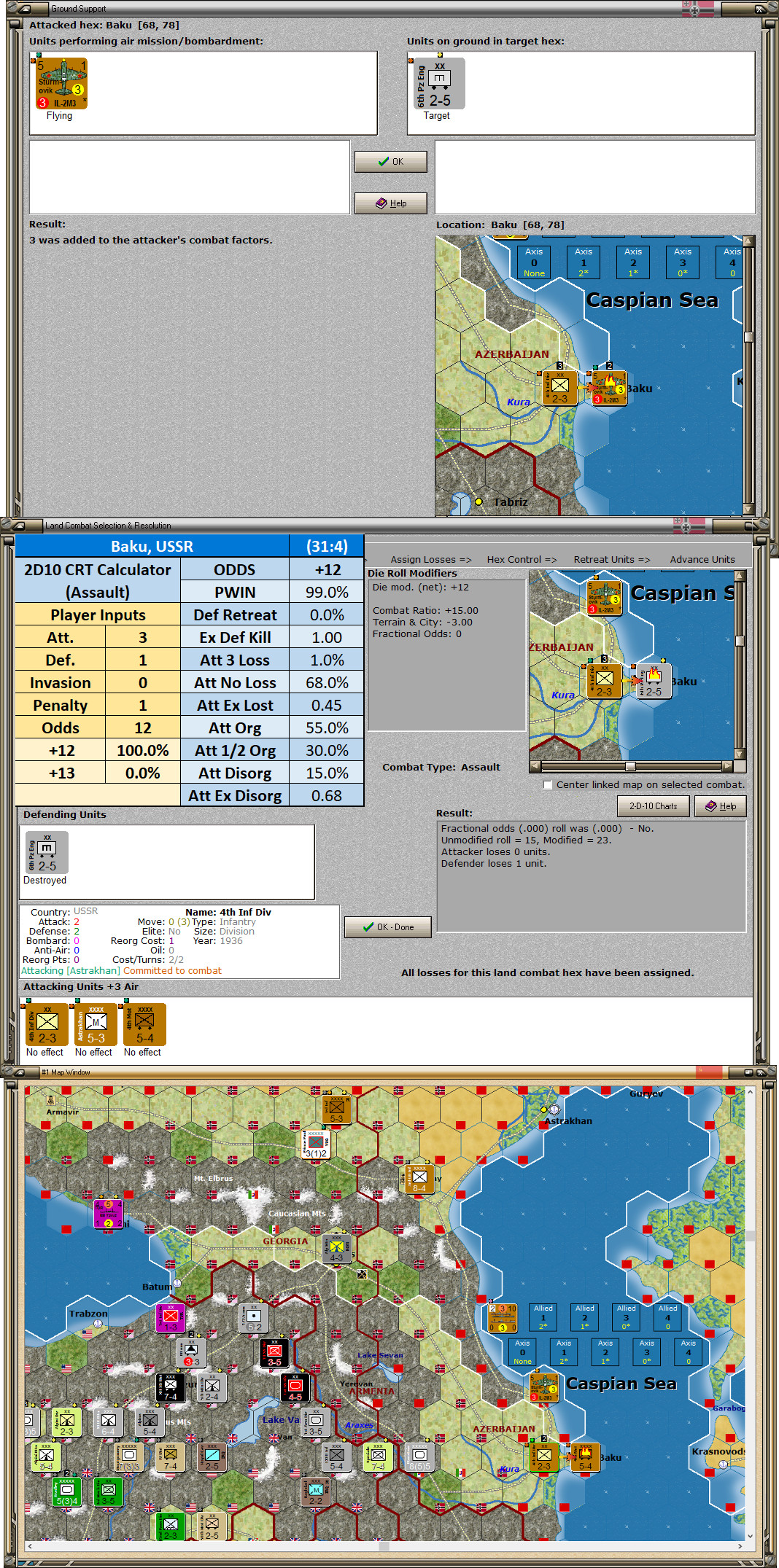
Task: Click the Ground Support map vertical scrollbar thumb
Action: click(748, 337)
